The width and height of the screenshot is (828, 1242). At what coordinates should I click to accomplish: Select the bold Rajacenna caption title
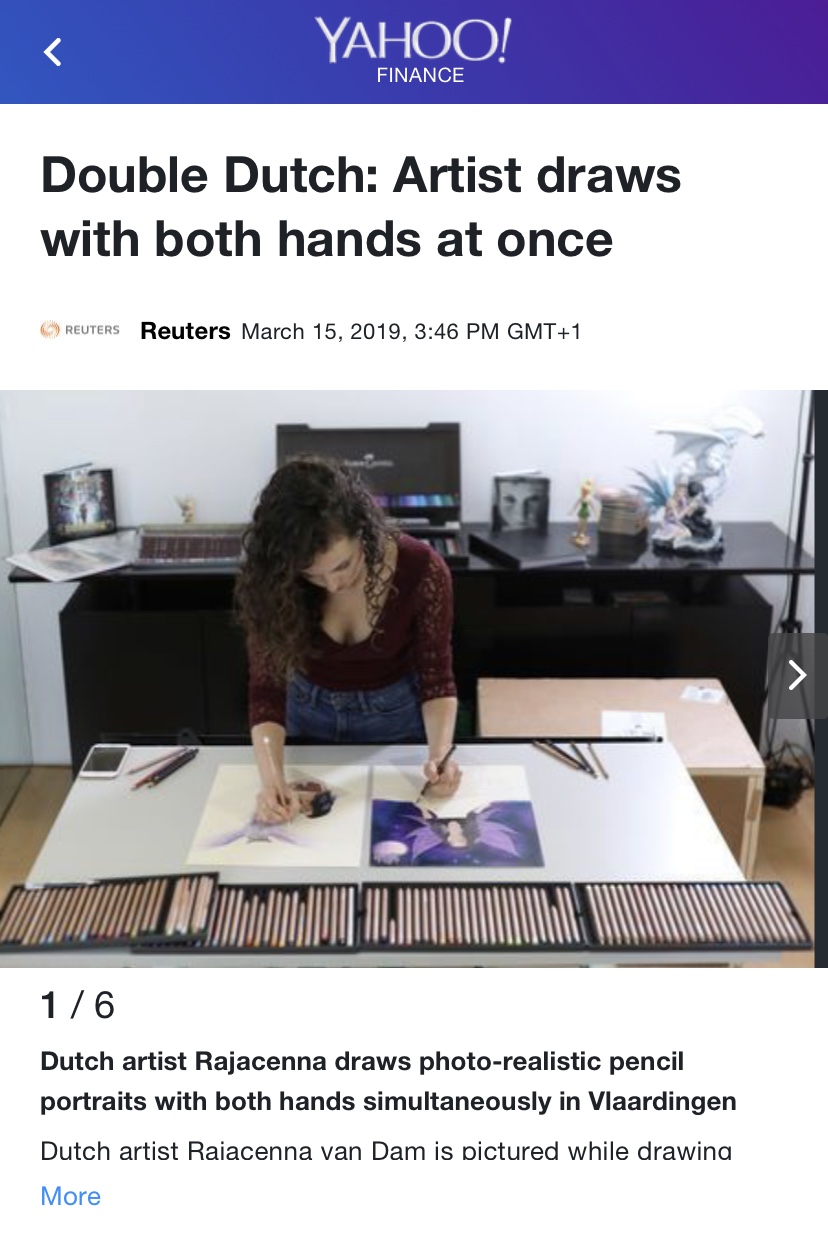388,1081
